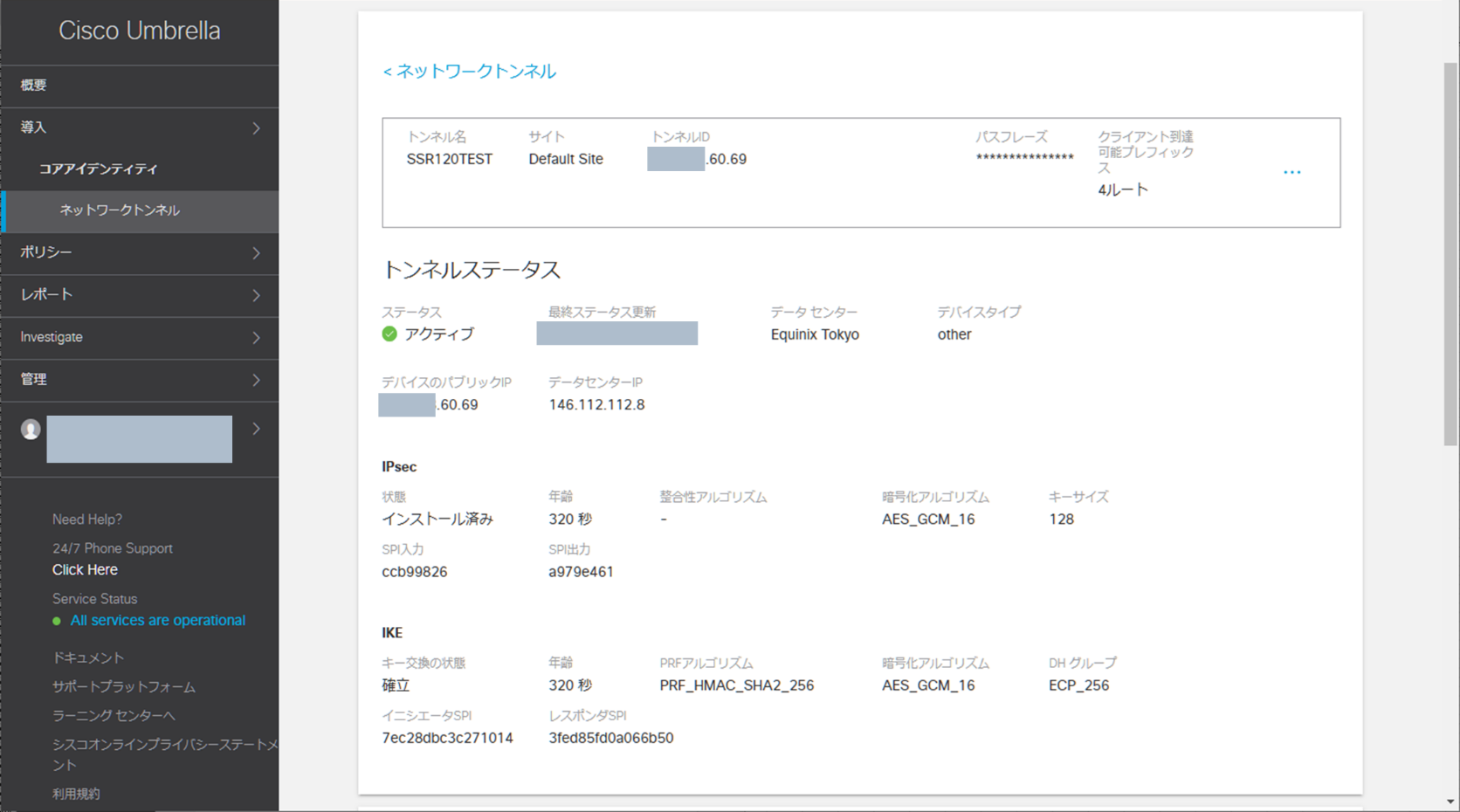Click PRF_HMAC_SHA2_256 algorithm value
The image size is (1460, 812).
point(737,685)
